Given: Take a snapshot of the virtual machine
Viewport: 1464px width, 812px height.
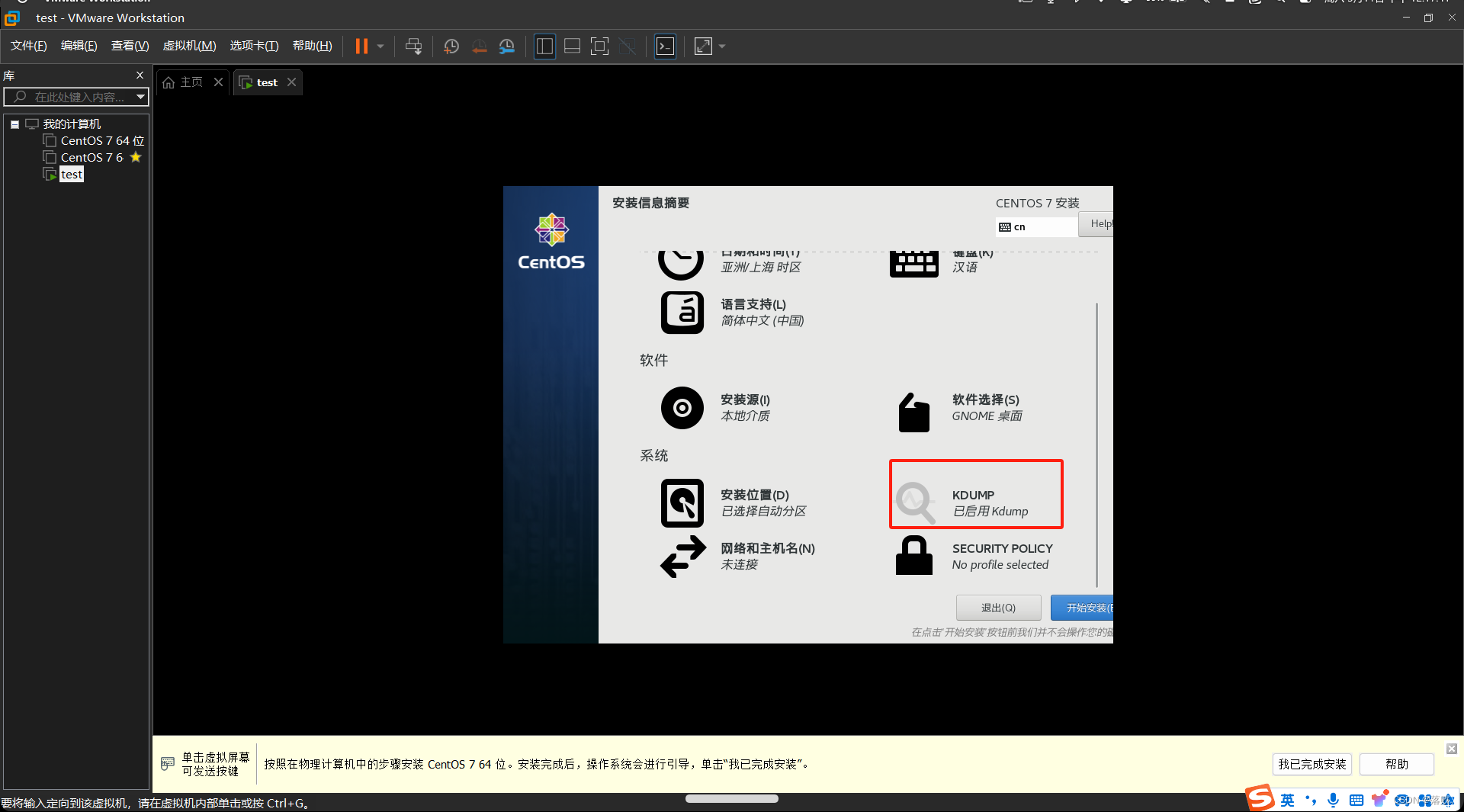Looking at the screenshot, I should click(x=451, y=47).
